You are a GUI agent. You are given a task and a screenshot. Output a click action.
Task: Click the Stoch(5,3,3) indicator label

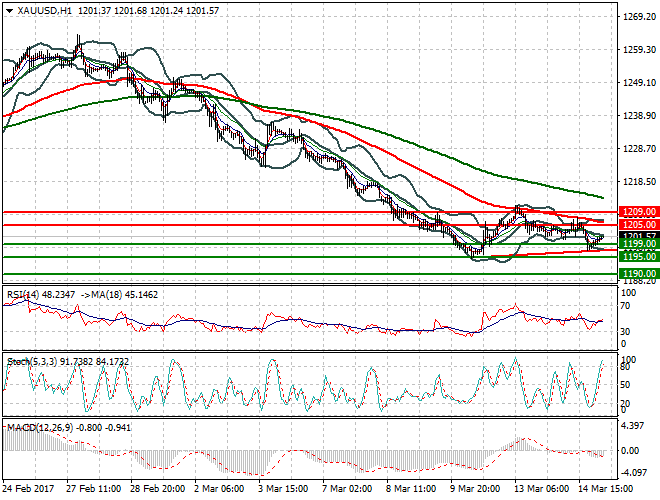[32, 360]
